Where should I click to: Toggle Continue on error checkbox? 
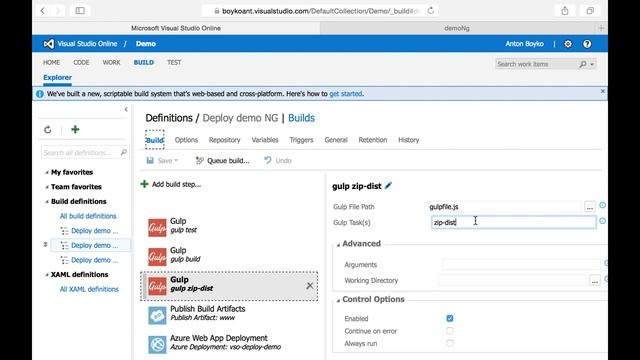pyautogui.click(x=449, y=331)
